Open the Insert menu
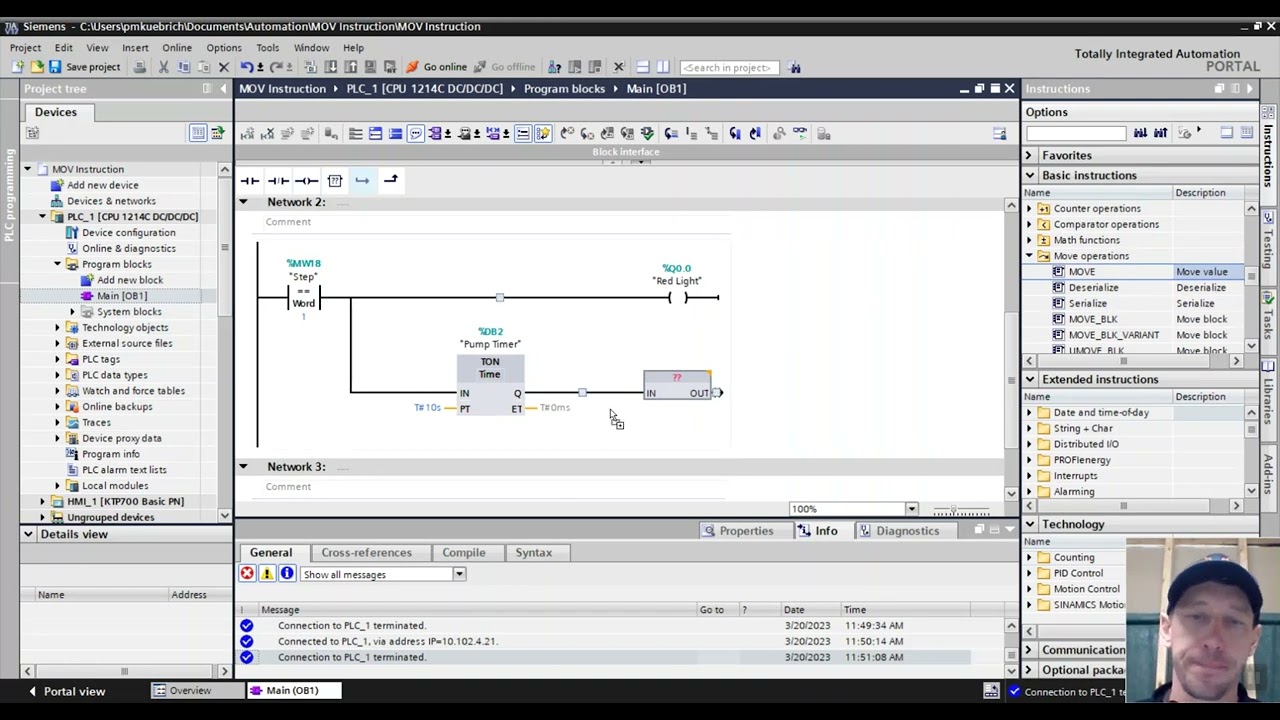Screen dimensions: 1280x720 [x=135, y=48]
